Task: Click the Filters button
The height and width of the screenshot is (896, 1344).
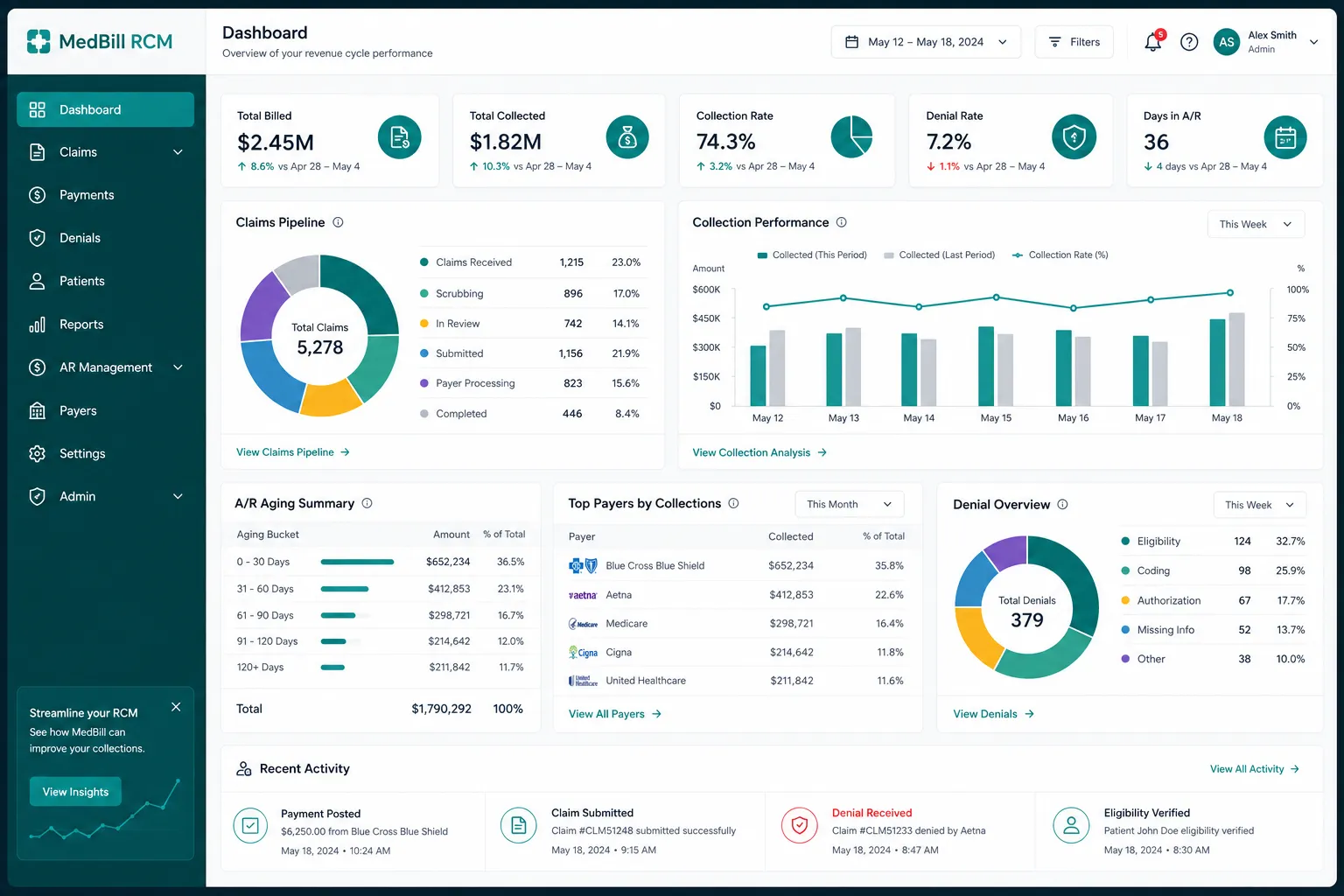Action: coord(1074,42)
